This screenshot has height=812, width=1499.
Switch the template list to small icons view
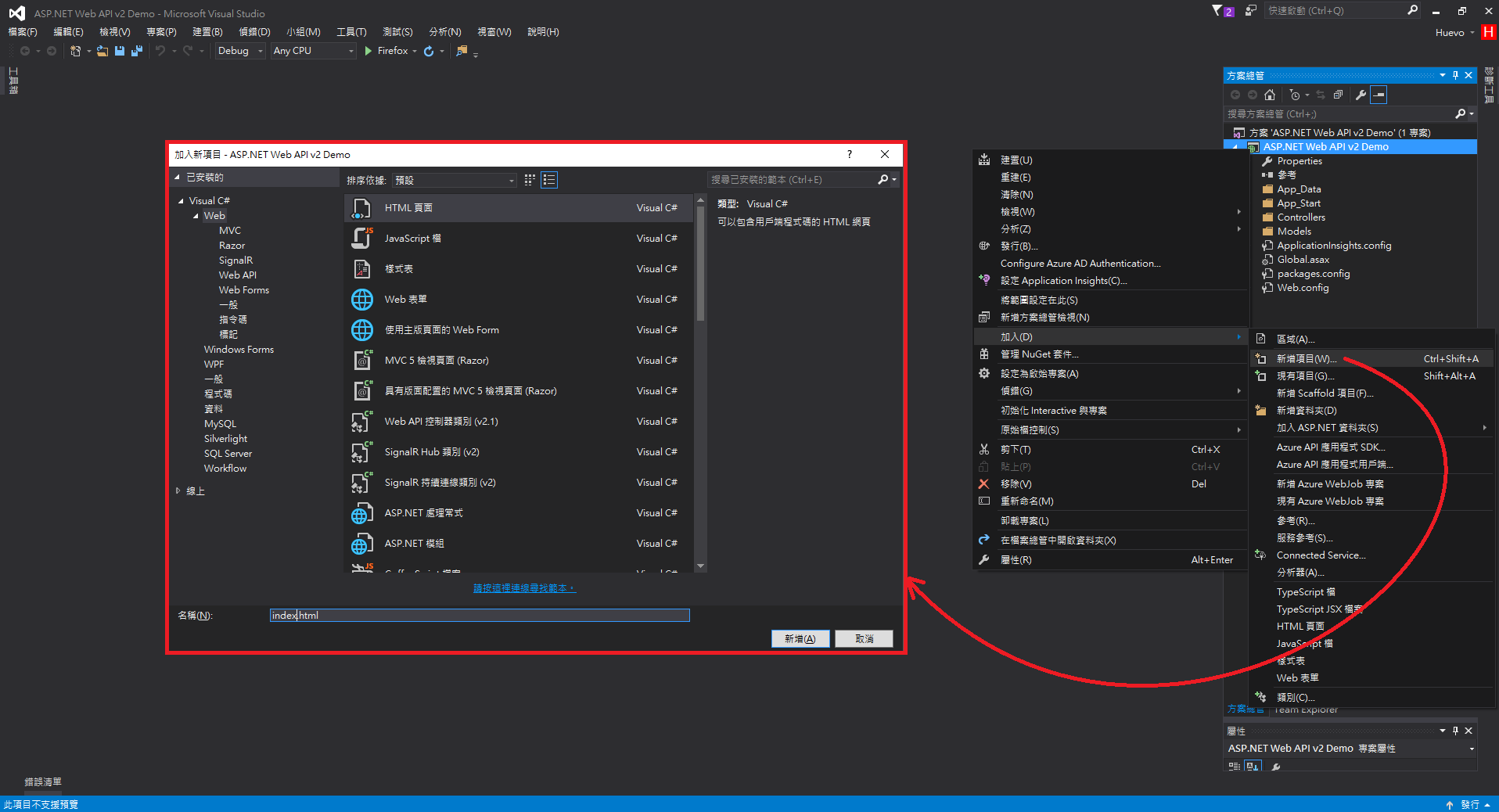pyautogui.click(x=530, y=180)
